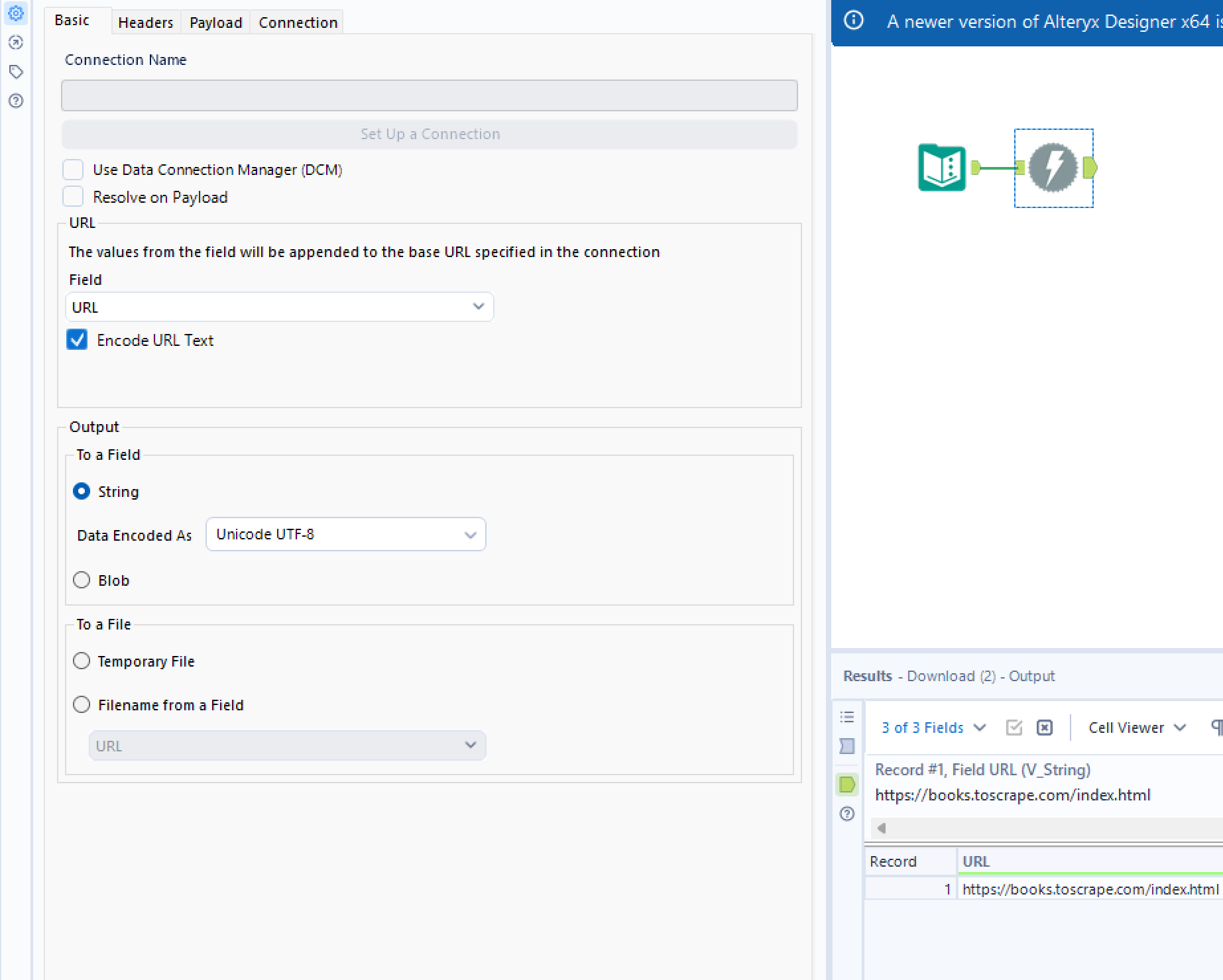Click the Record #1, Field URL (V_String) label
This screenshot has width=1223, height=980.
pos(982,769)
